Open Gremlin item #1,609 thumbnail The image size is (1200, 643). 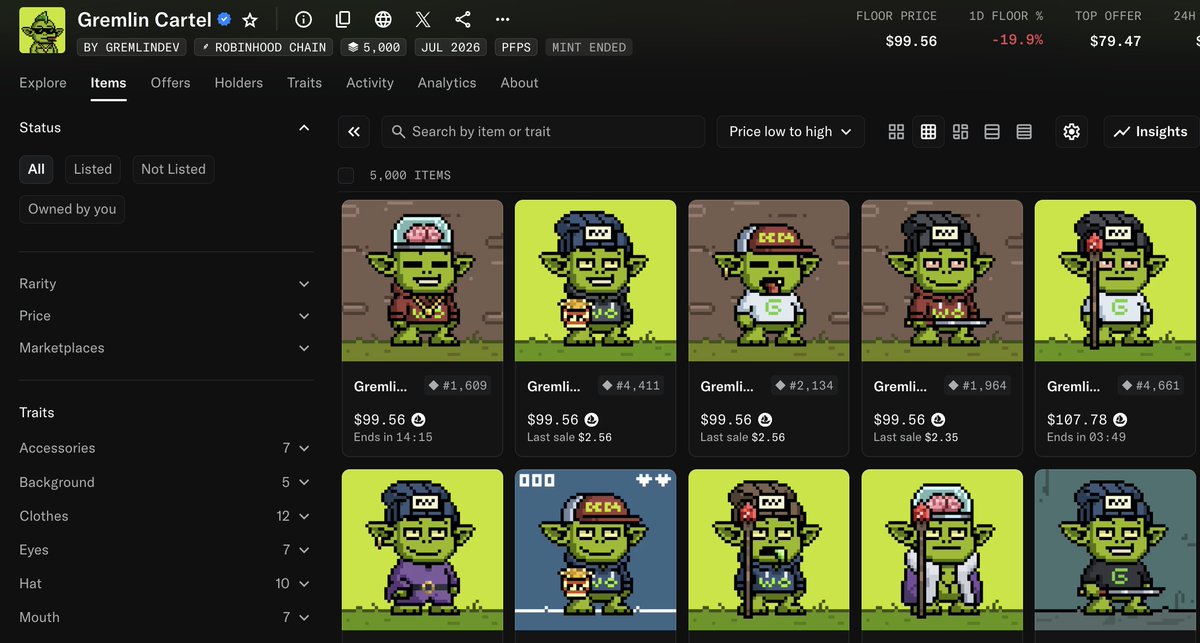pyautogui.click(x=422, y=281)
